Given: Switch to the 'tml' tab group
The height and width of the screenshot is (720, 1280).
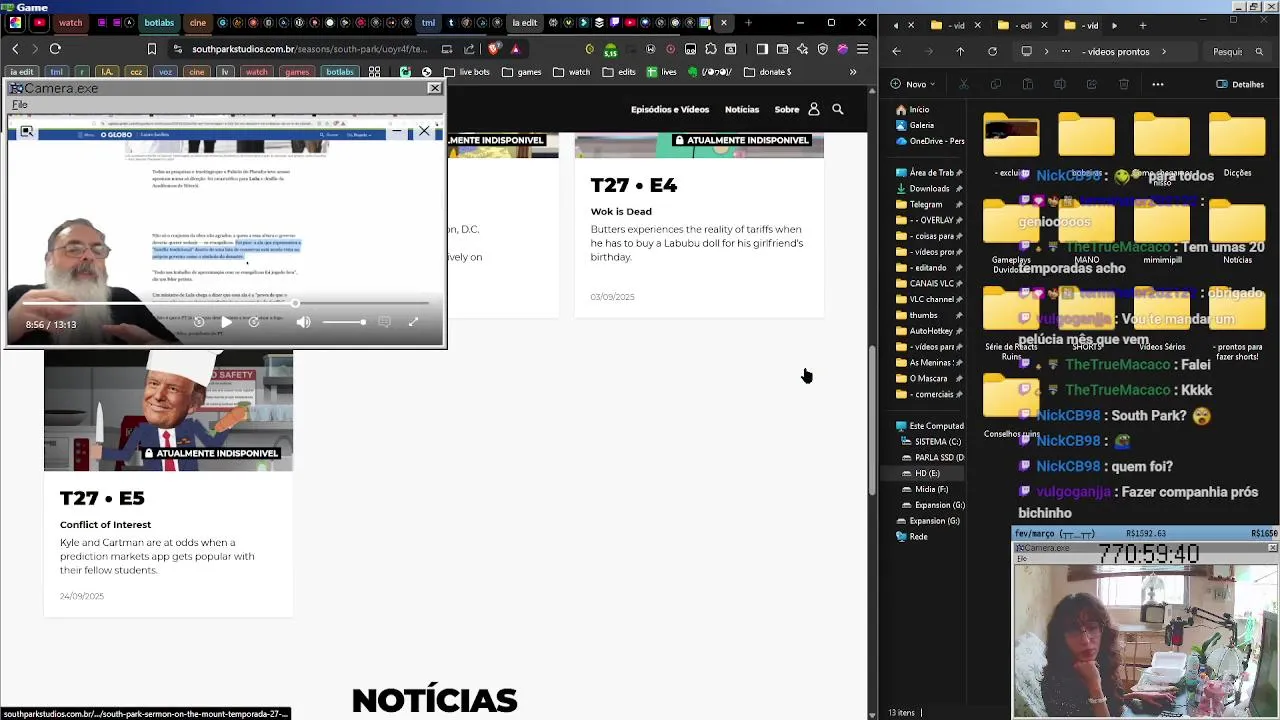Looking at the screenshot, I should (x=428, y=23).
